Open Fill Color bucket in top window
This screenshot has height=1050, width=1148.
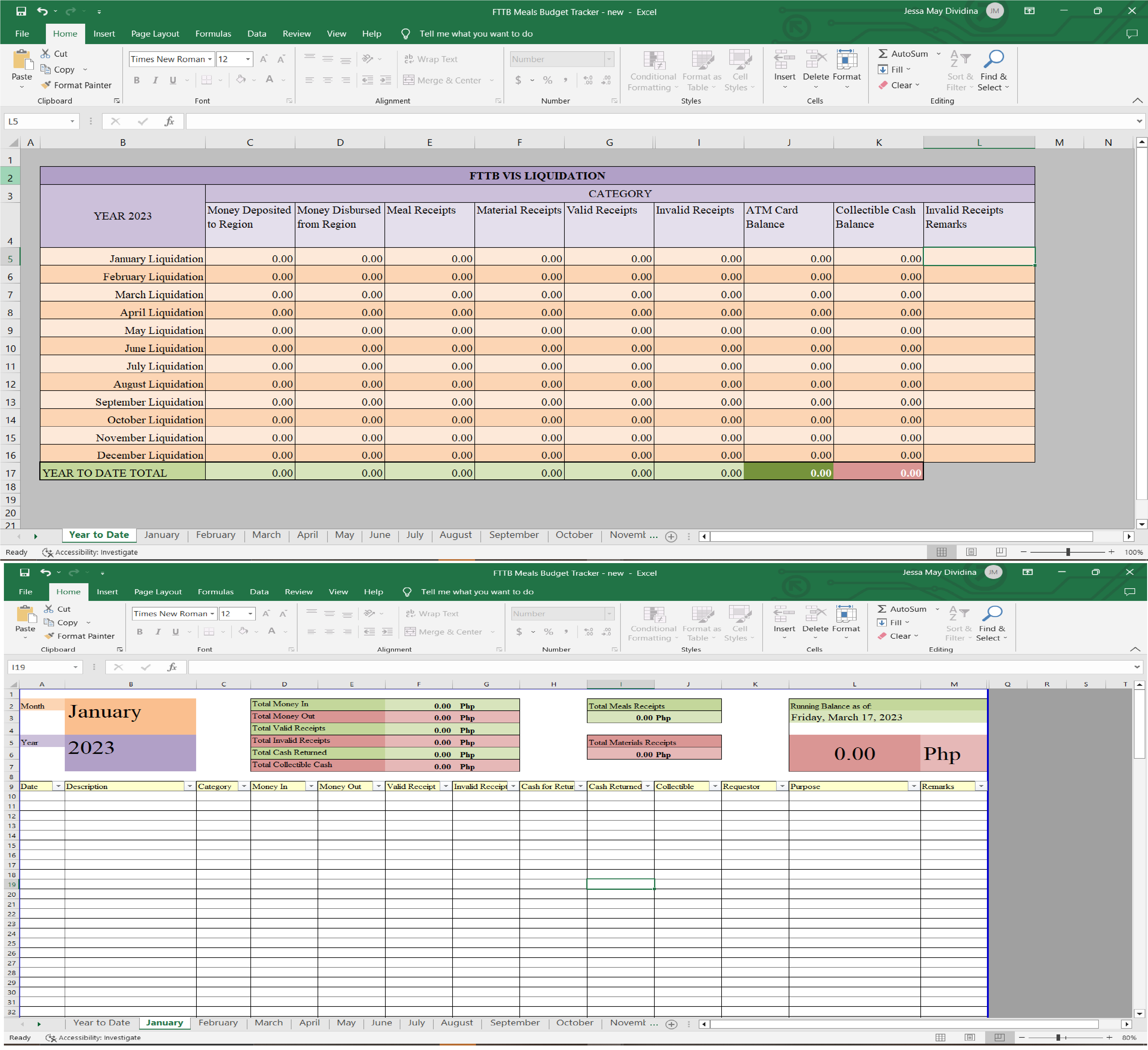click(241, 80)
